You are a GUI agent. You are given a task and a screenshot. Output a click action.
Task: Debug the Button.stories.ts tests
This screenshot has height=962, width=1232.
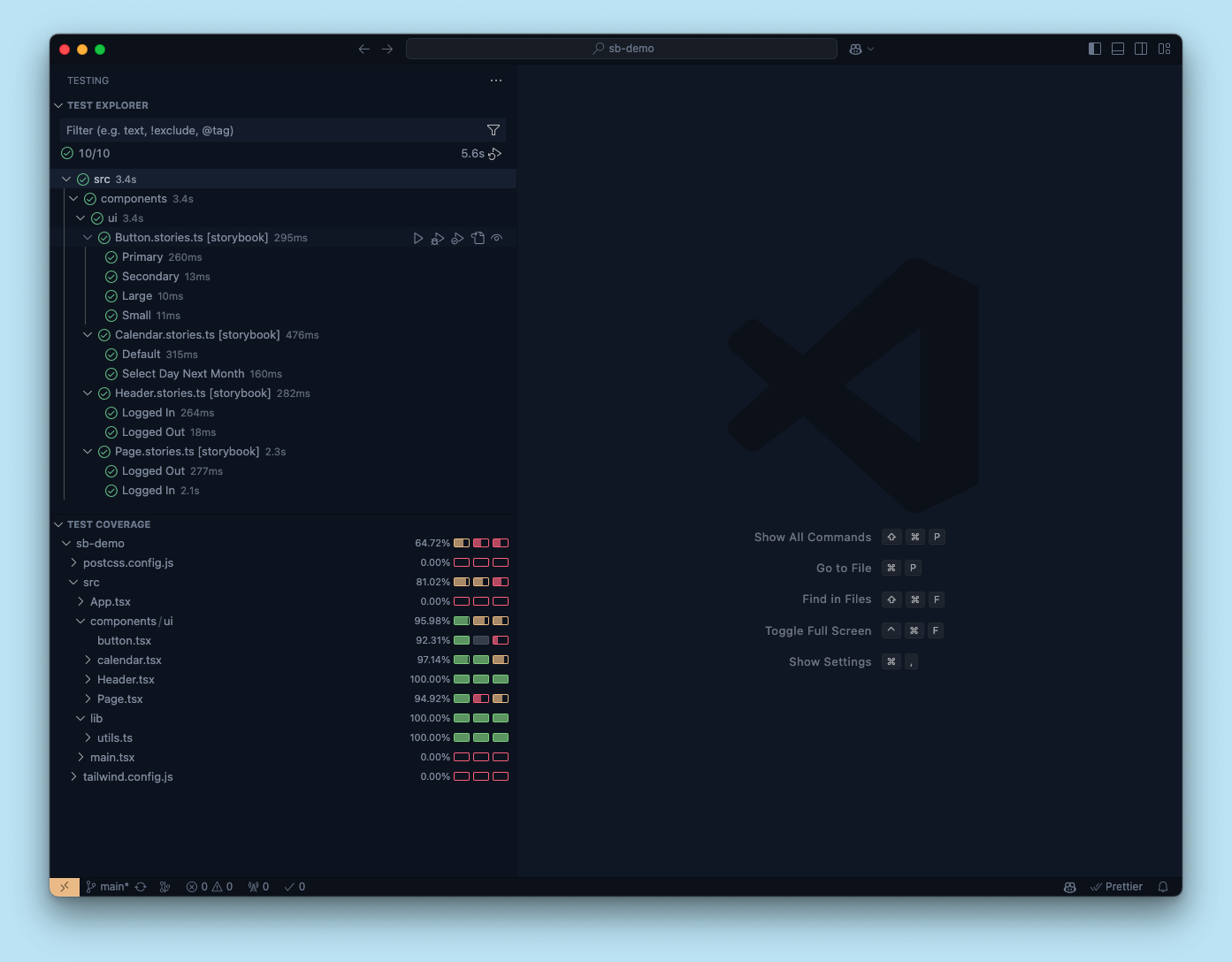pyautogui.click(x=437, y=237)
